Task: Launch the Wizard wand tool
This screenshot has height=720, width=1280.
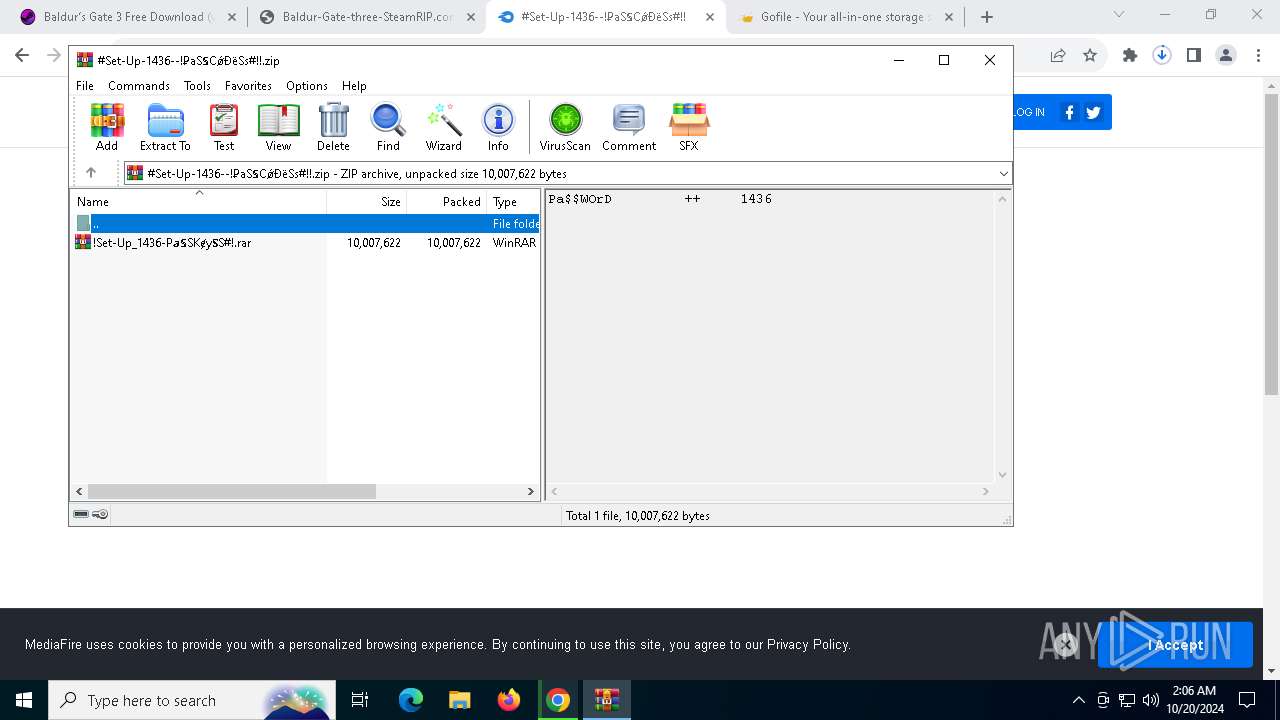Action: (443, 127)
